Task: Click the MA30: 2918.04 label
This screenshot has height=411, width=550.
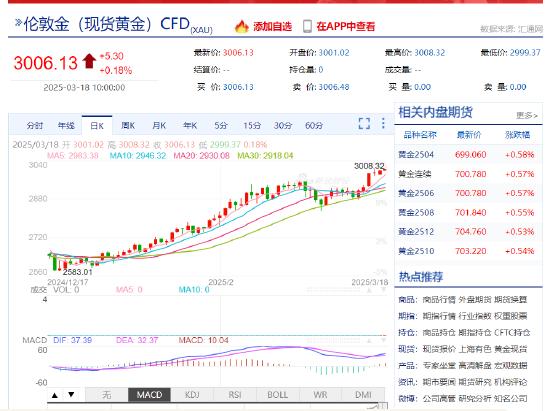Action: pyautogui.click(x=265, y=156)
